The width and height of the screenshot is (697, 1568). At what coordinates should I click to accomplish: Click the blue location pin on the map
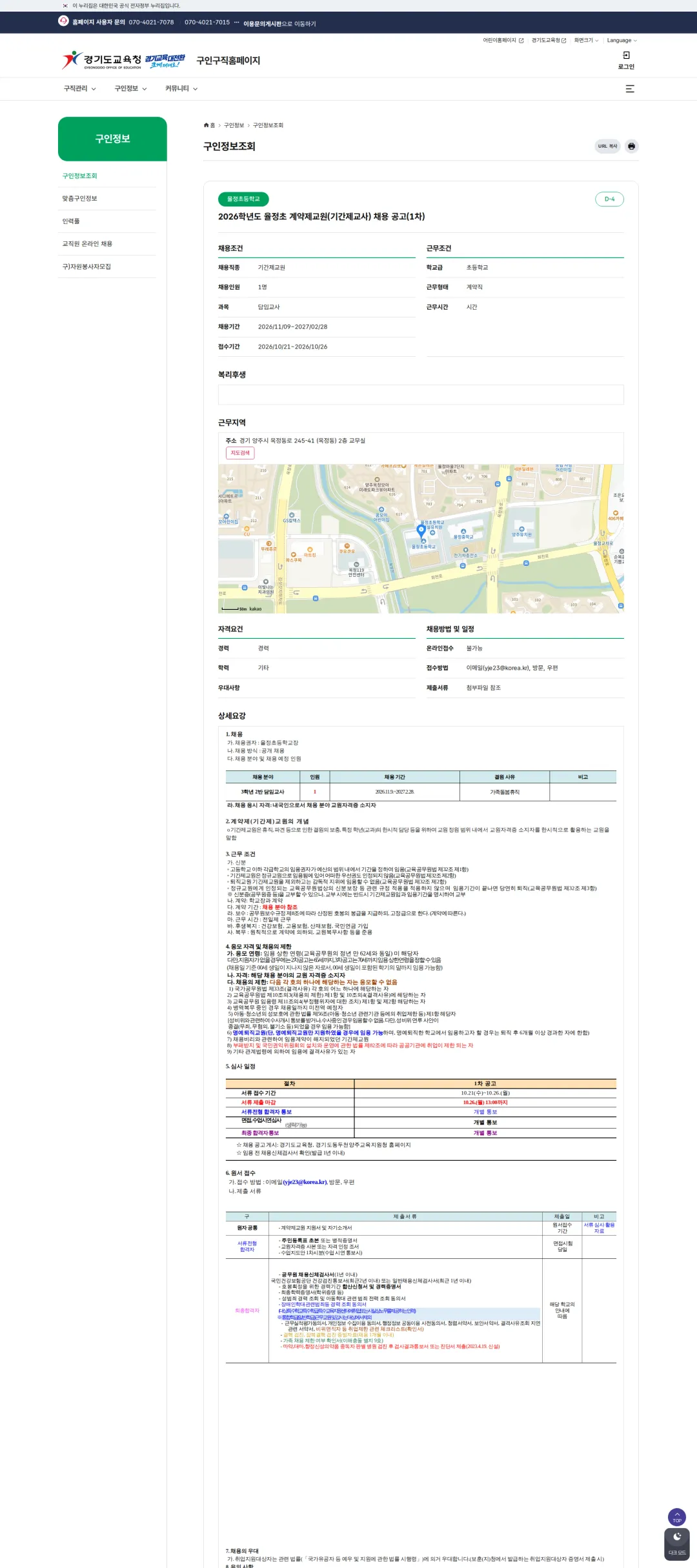tap(421, 530)
